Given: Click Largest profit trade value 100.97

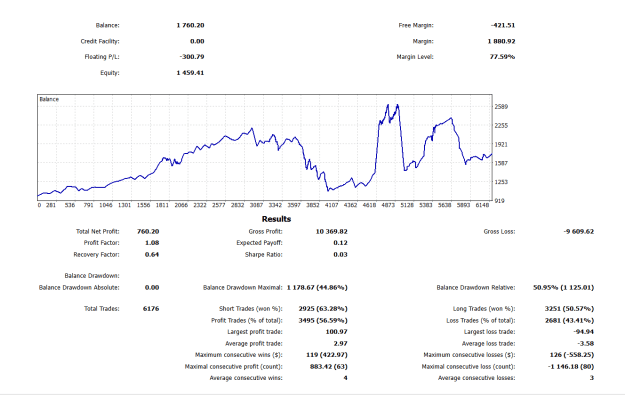Looking at the screenshot, I should tap(337, 332).
